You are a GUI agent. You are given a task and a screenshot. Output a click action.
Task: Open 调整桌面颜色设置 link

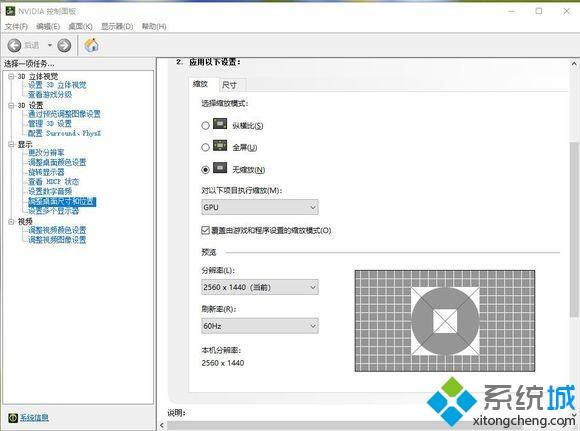click(57, 162)
